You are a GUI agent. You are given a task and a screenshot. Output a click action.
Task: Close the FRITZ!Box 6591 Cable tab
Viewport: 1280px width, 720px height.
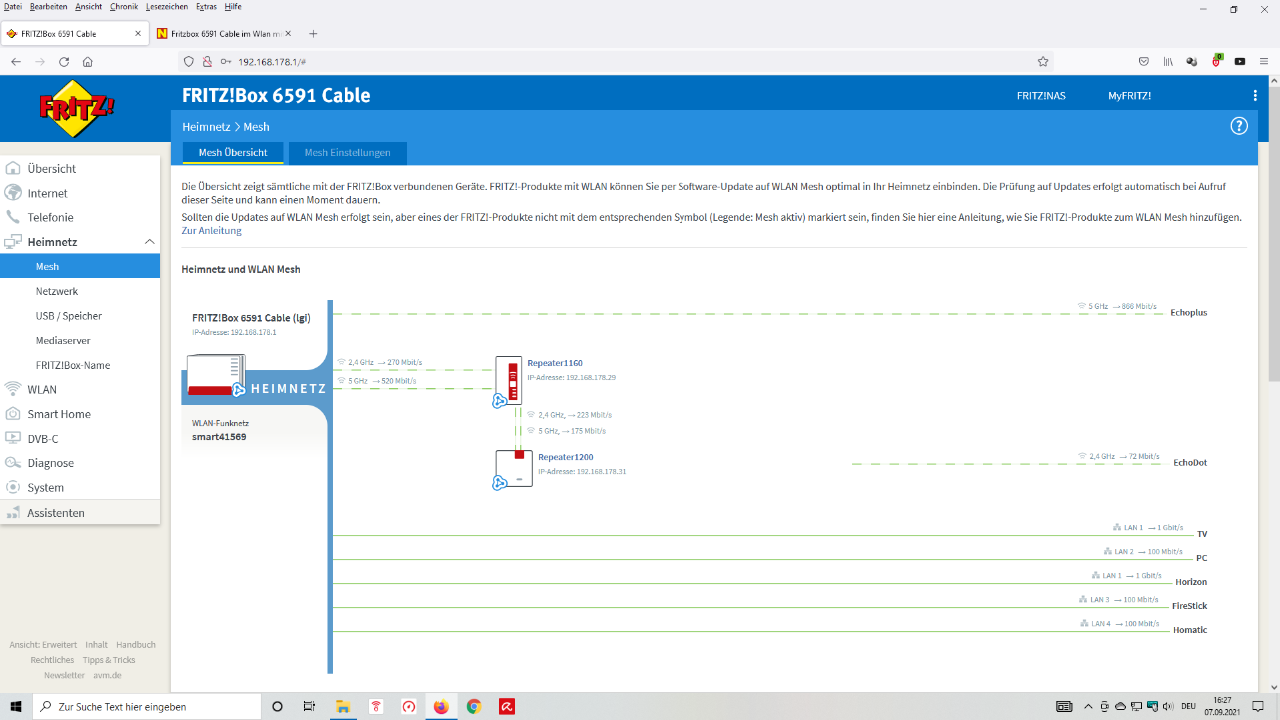(138, 33)
